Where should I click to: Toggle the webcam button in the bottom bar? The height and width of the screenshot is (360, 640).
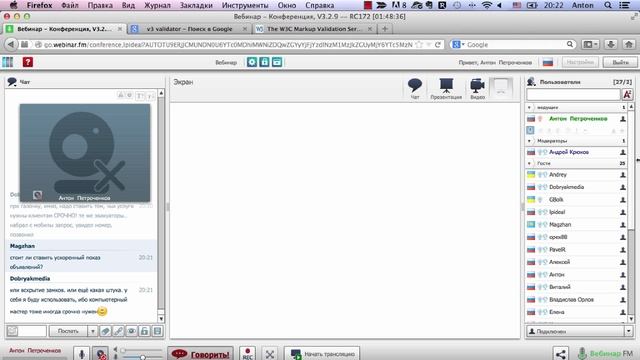(100, 354)
